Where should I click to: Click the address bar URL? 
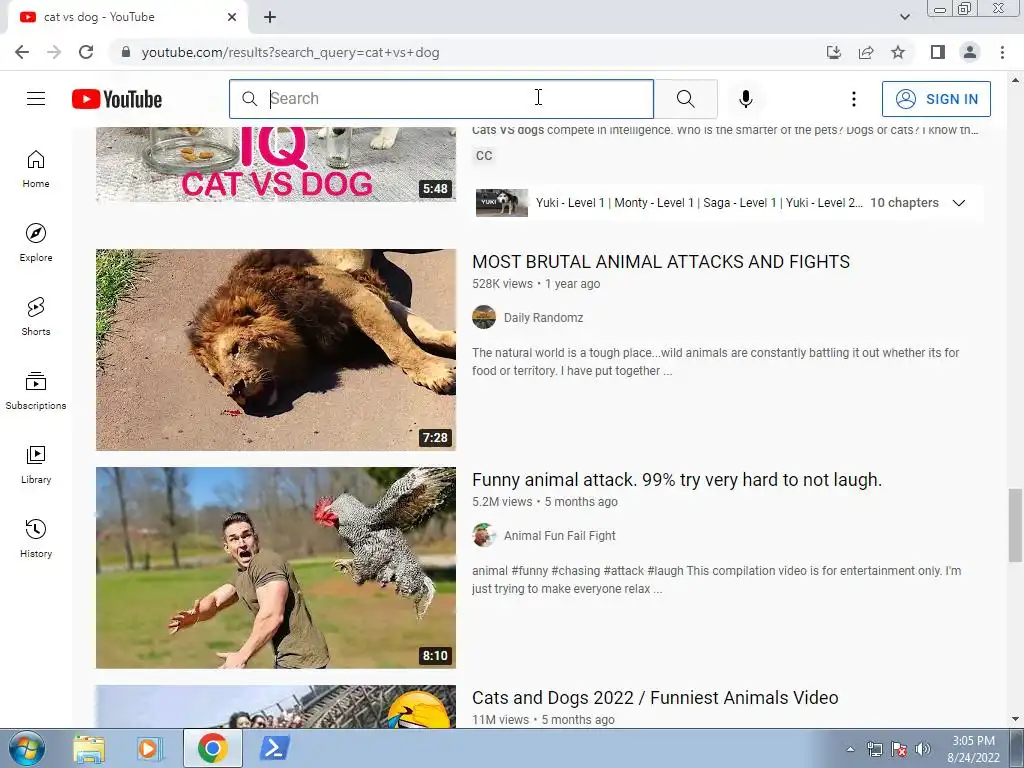tap(290, 52)
